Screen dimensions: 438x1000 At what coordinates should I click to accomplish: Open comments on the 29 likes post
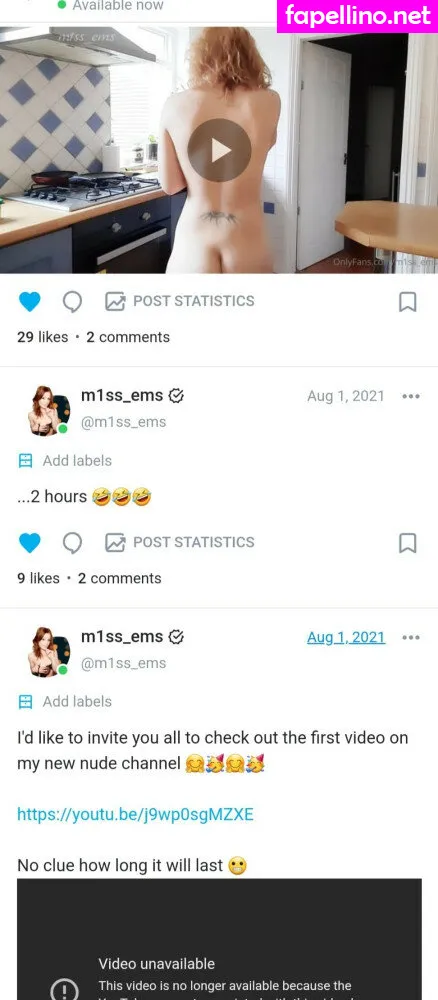click(72, 301)
